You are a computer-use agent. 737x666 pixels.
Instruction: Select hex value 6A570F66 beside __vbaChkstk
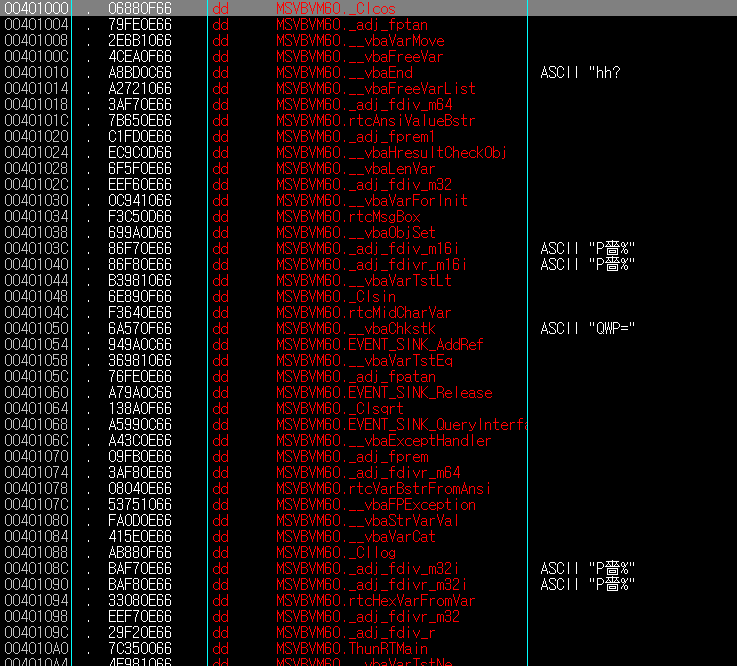point(140,328)
